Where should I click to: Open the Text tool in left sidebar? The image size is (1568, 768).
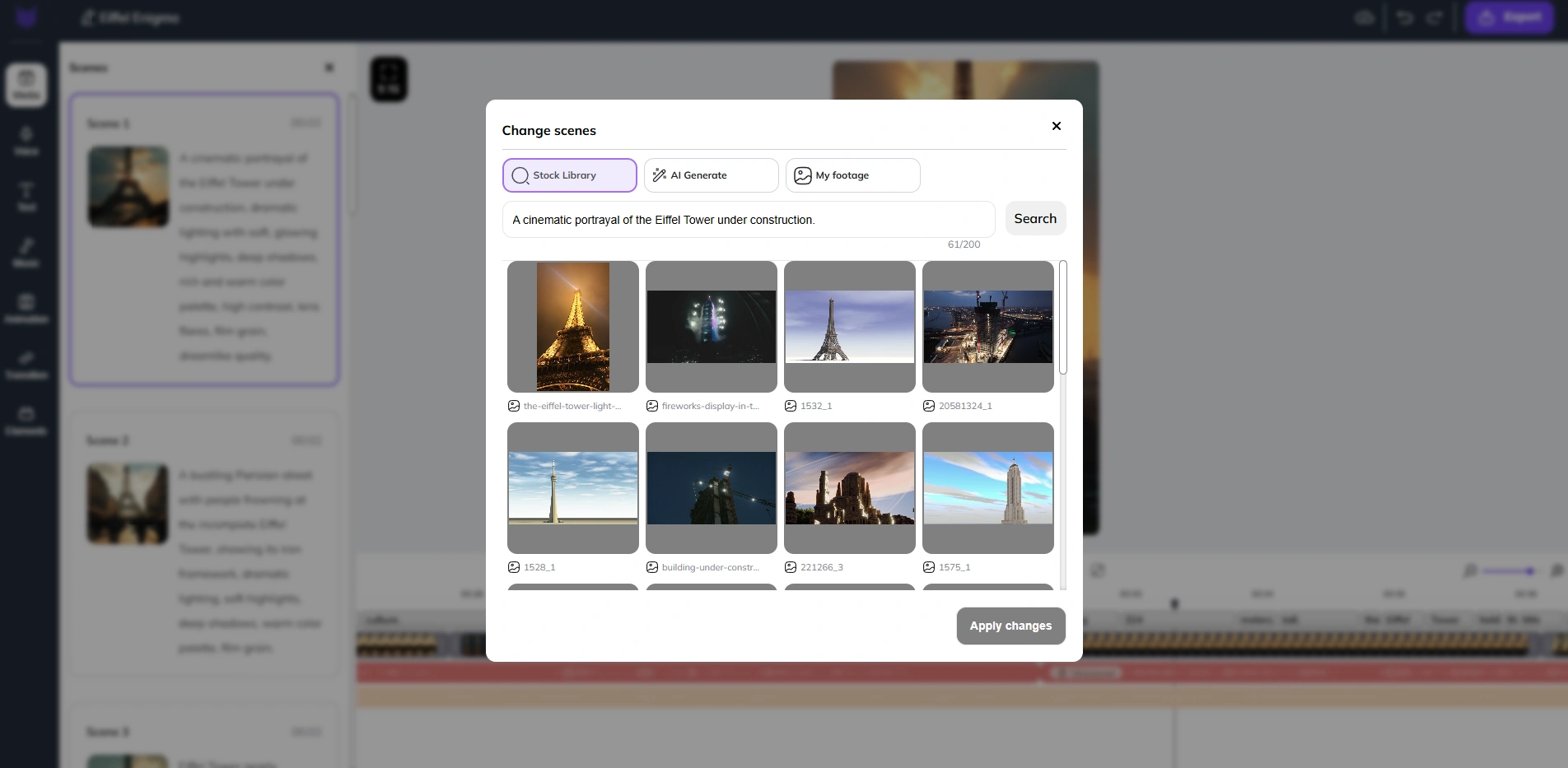pyautogui.click(x=26, y=197)
